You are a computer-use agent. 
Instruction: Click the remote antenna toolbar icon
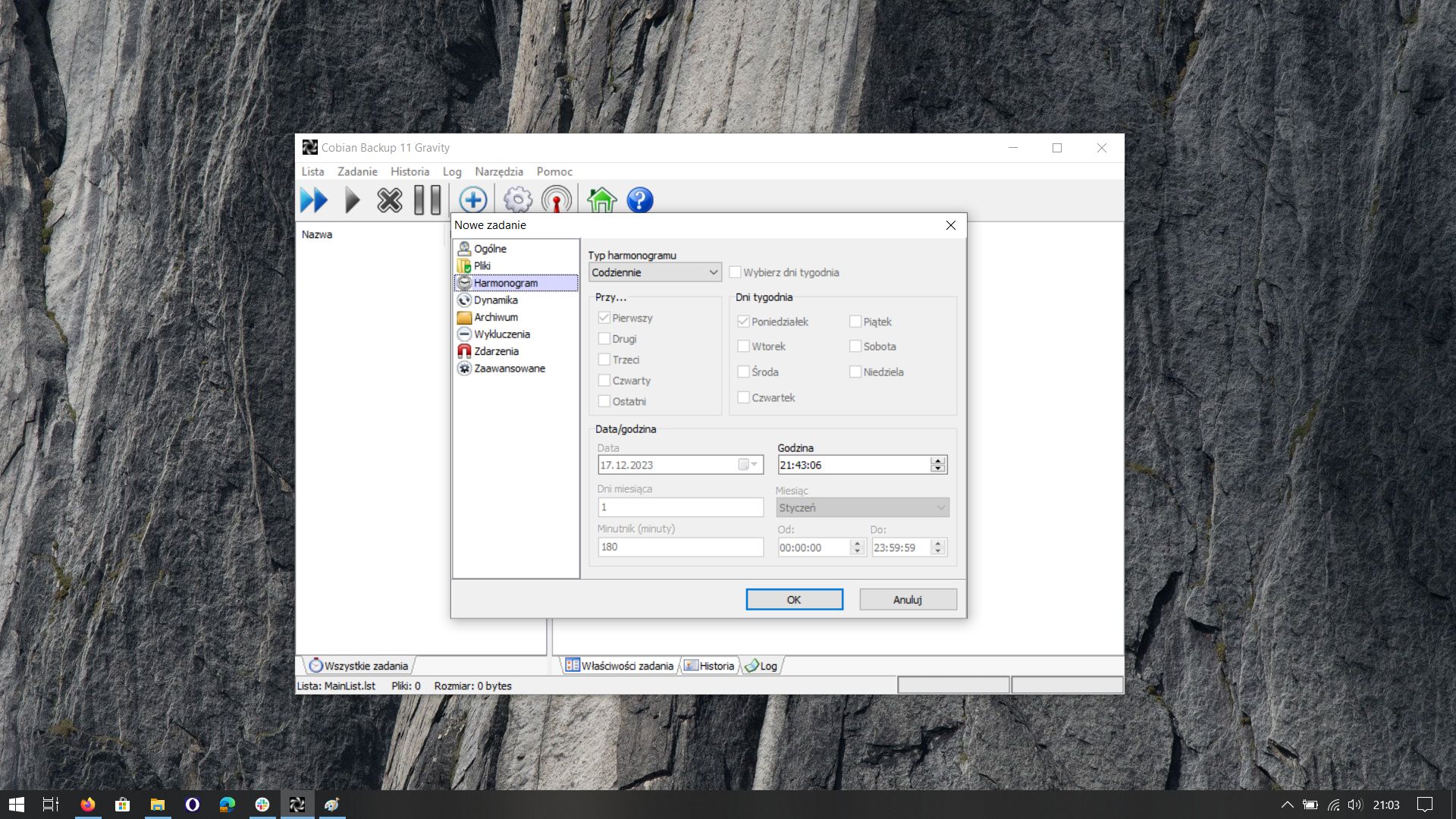pos(557,201)
